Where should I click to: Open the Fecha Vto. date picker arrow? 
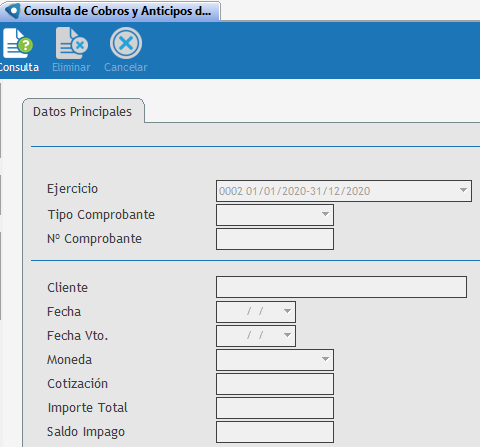click(x=287, y=336)
